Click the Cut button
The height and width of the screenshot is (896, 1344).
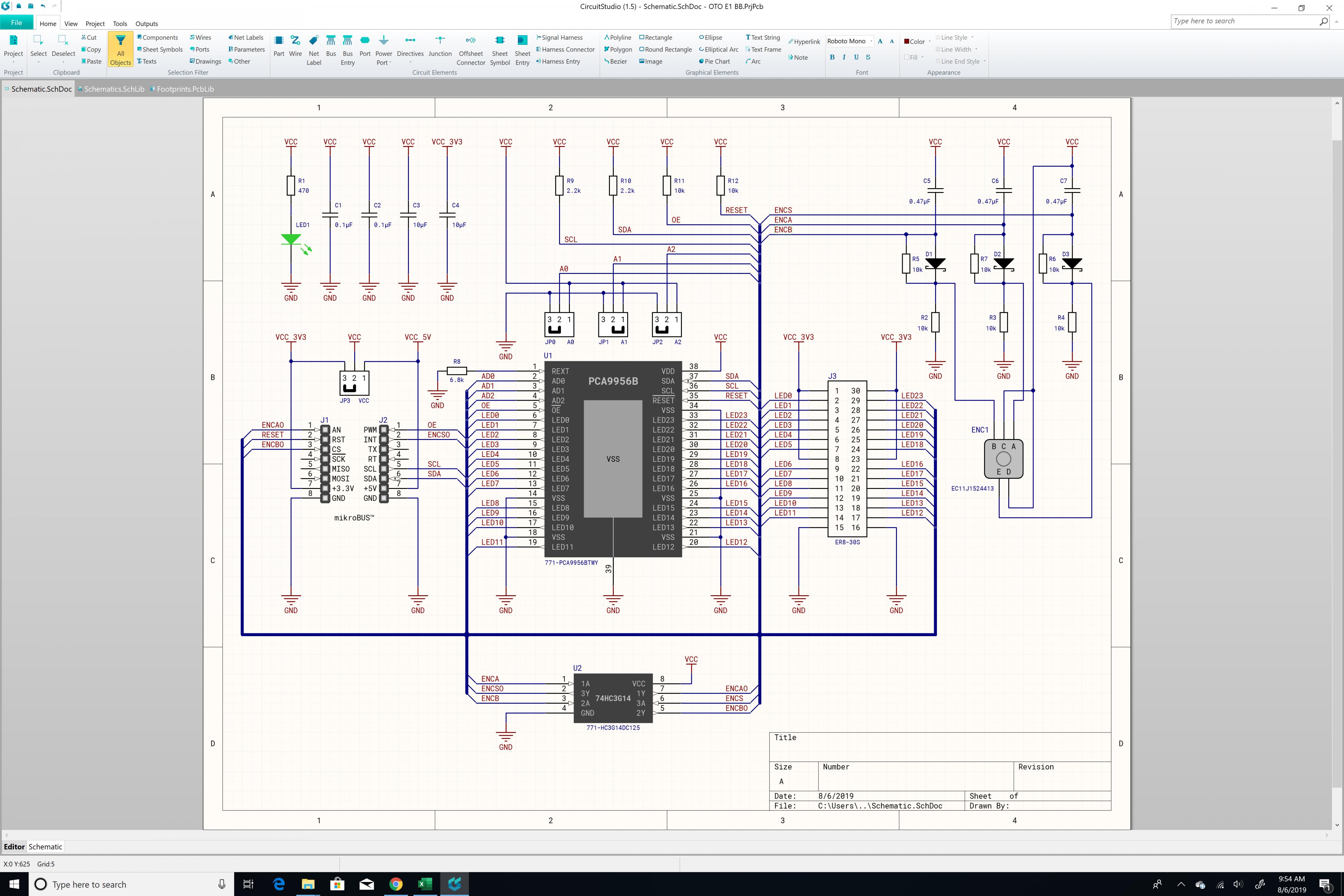[89, 38]
